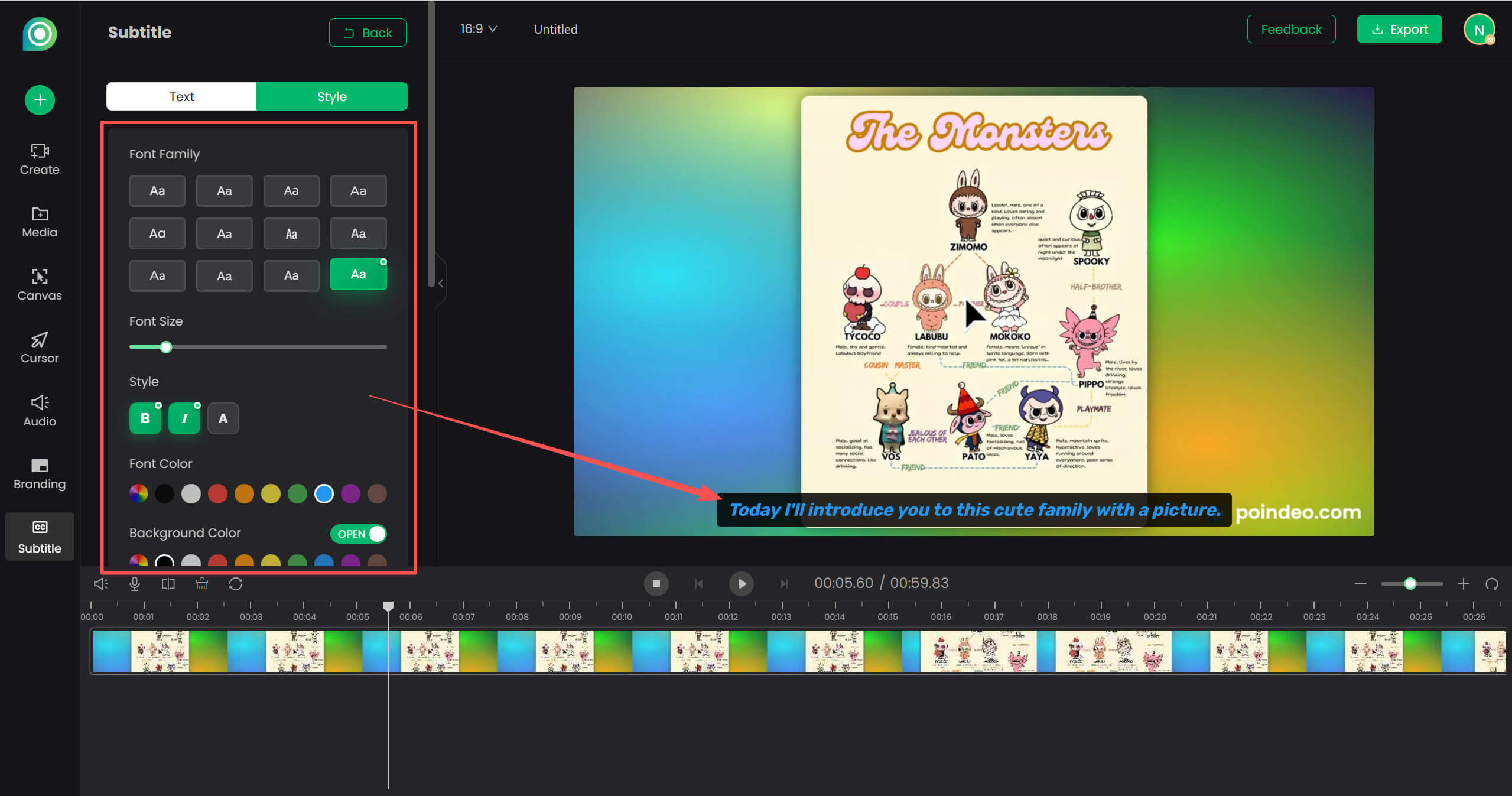Collapse the subtitle settings panel
Image resolution: width=1512 pixels, height=796 pixels.
pyautogui.click(x=440, y=283)
